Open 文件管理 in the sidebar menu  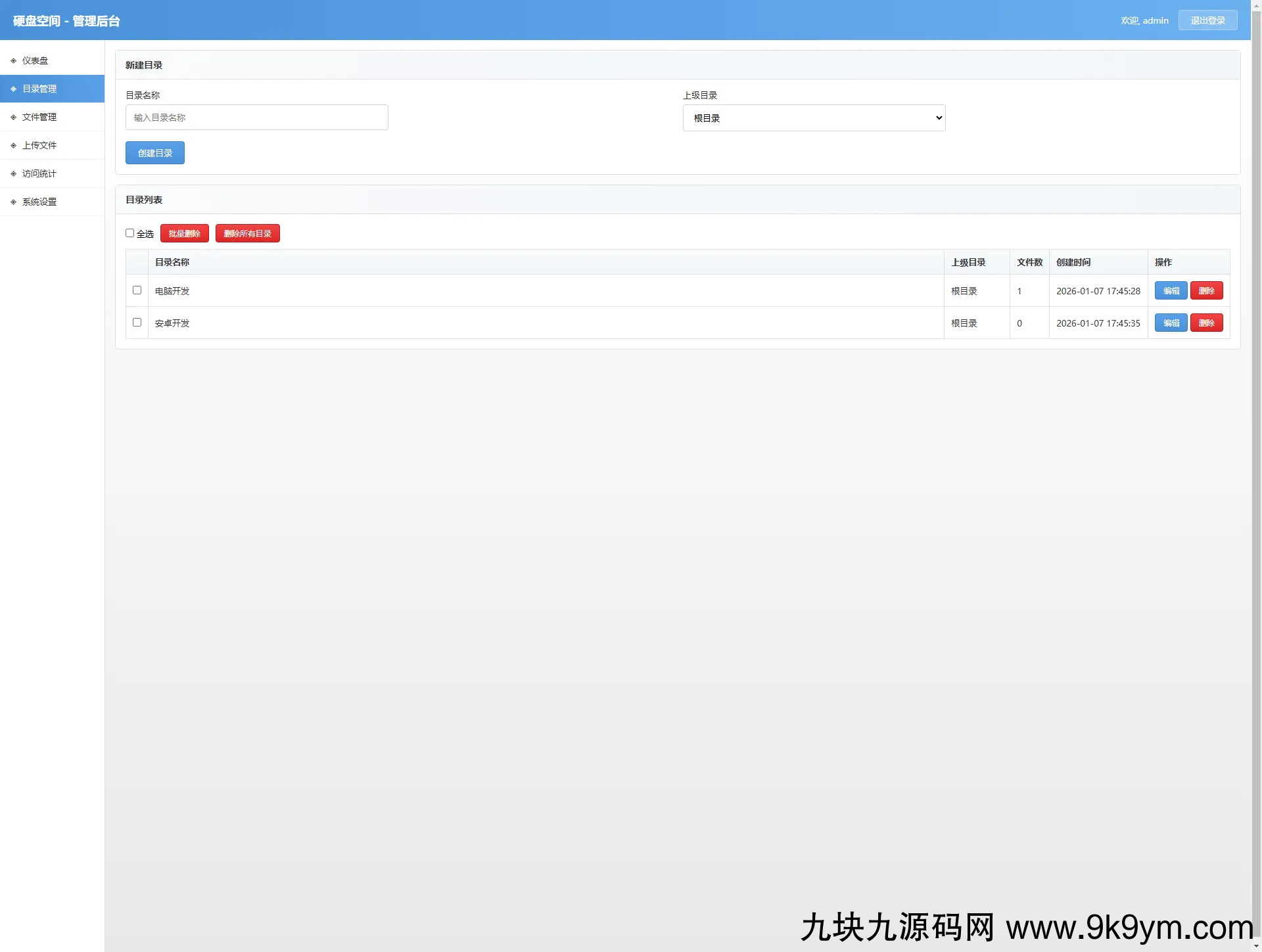coord(39,117)
